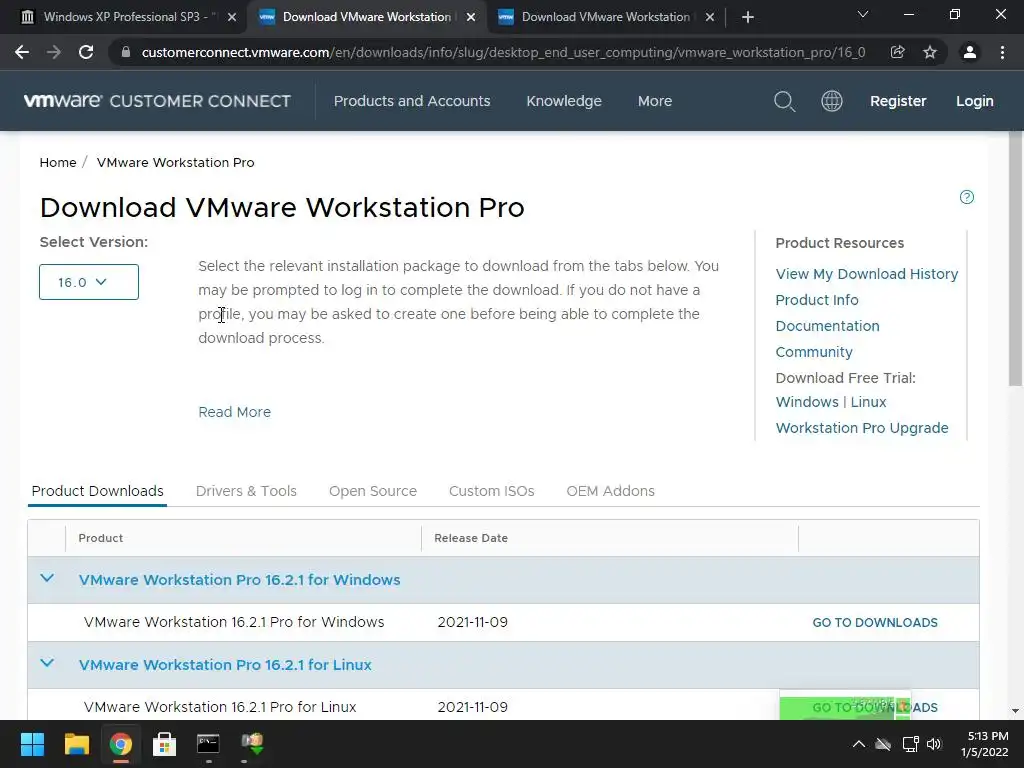Viewport: 1024px width, 768px height.
Task: Switch to Drivers & Tools tab
Action: click(246, 491)
